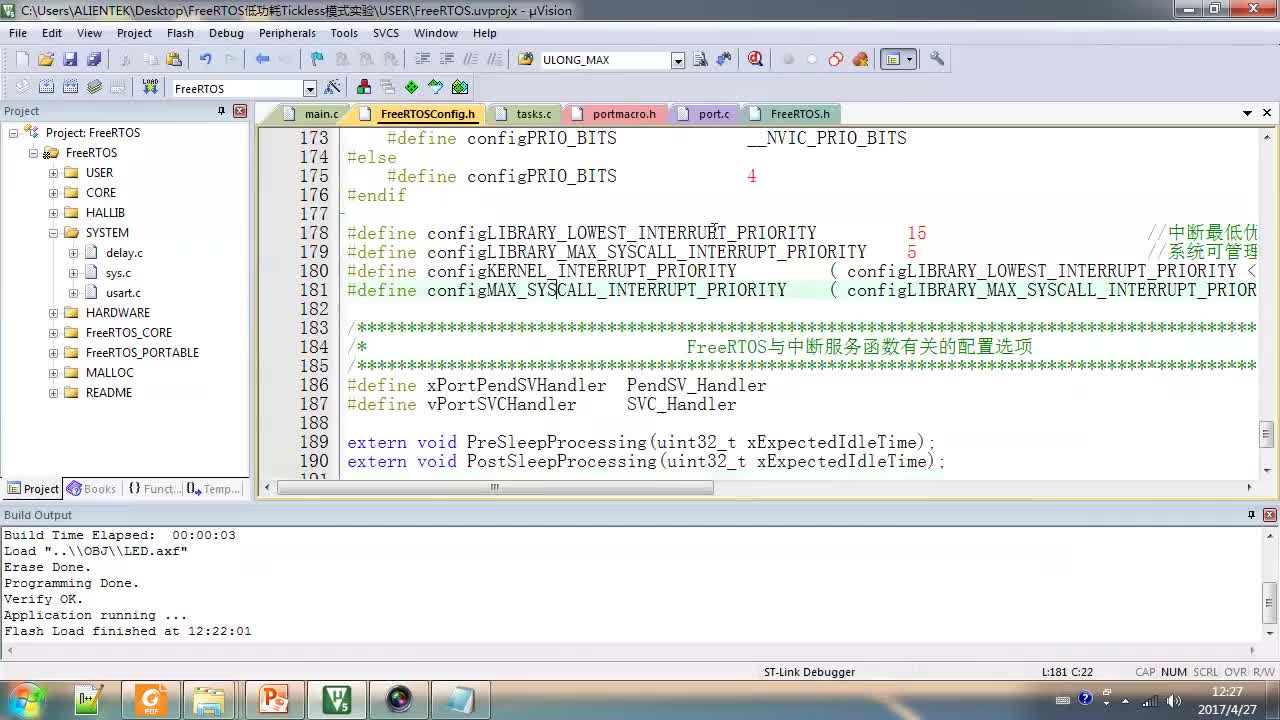Image resolution: width=1280 pixels, height=720 pixels.
Task: Collapse the Project: FreeRTOS root node
Action: click(x=13, y=132)
